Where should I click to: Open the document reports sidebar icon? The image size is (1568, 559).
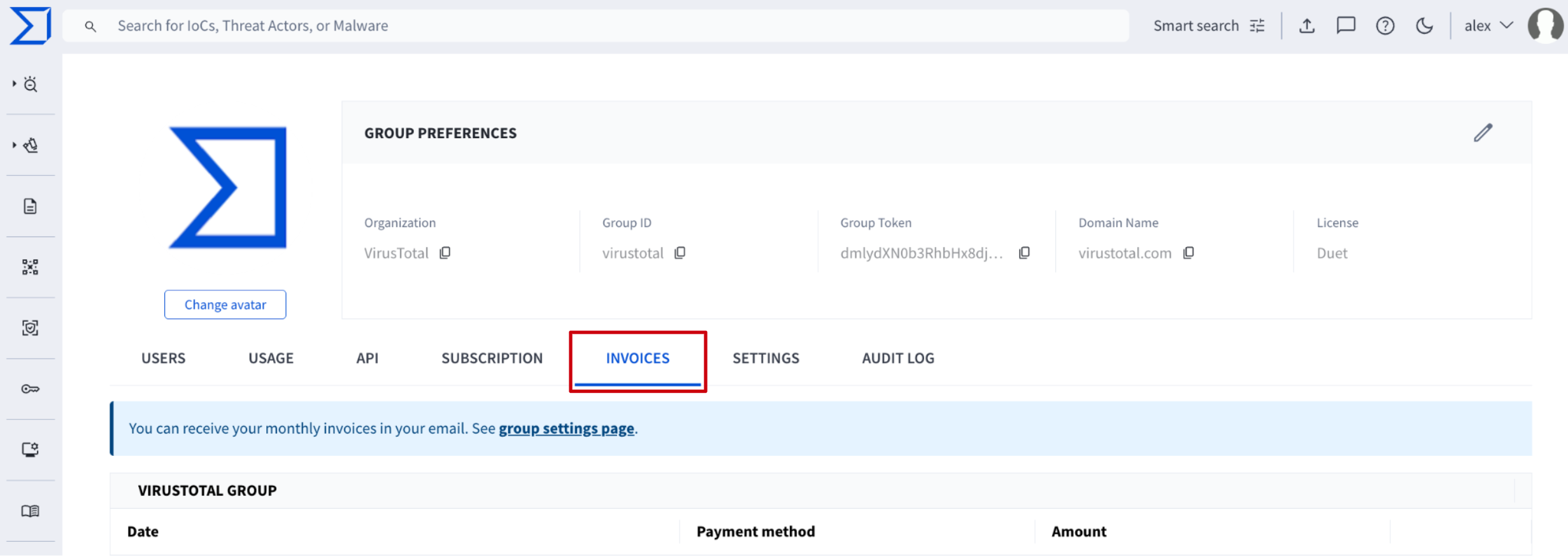point(30,206)
